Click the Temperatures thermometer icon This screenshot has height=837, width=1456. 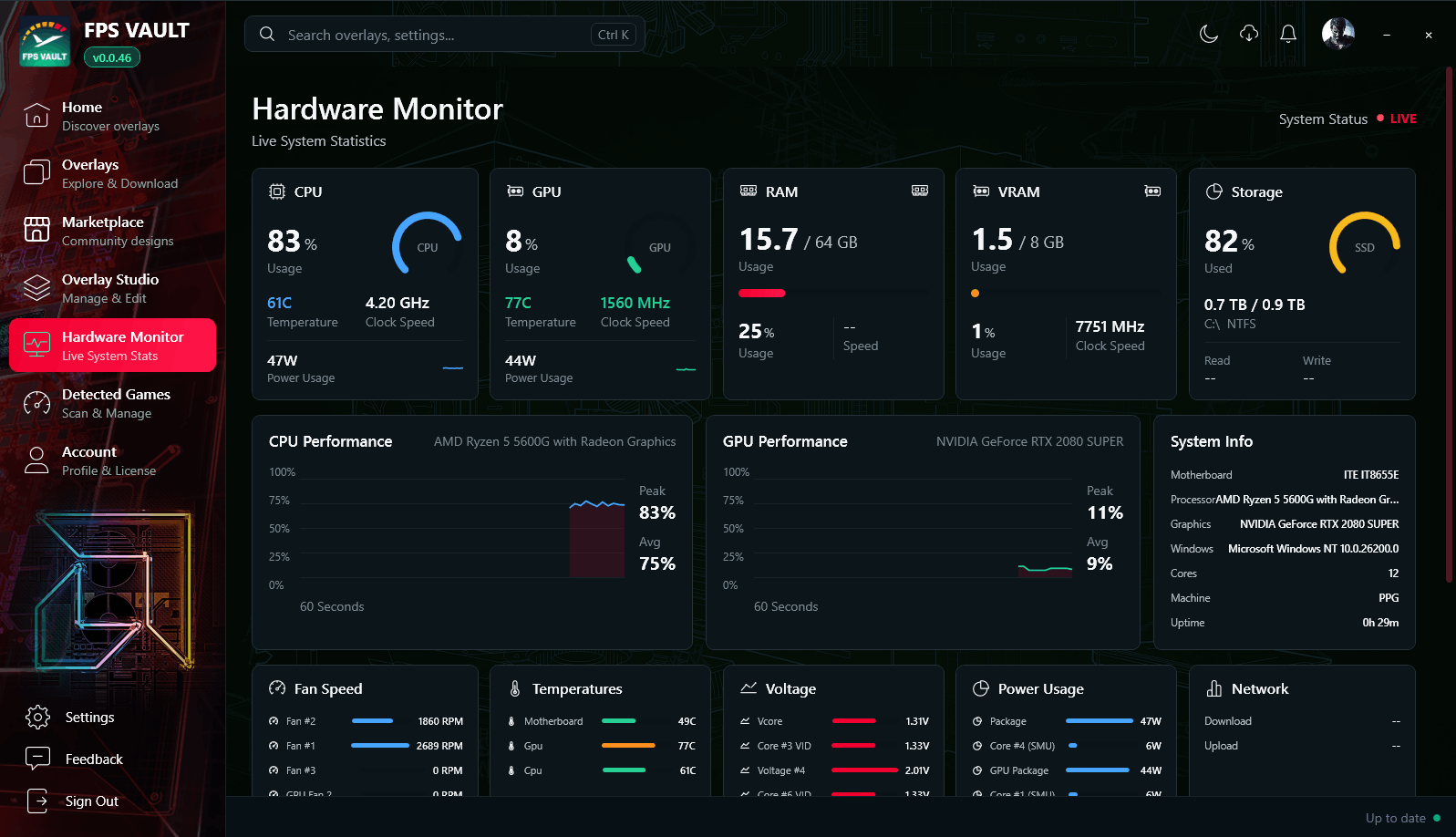tap(515, 688)
